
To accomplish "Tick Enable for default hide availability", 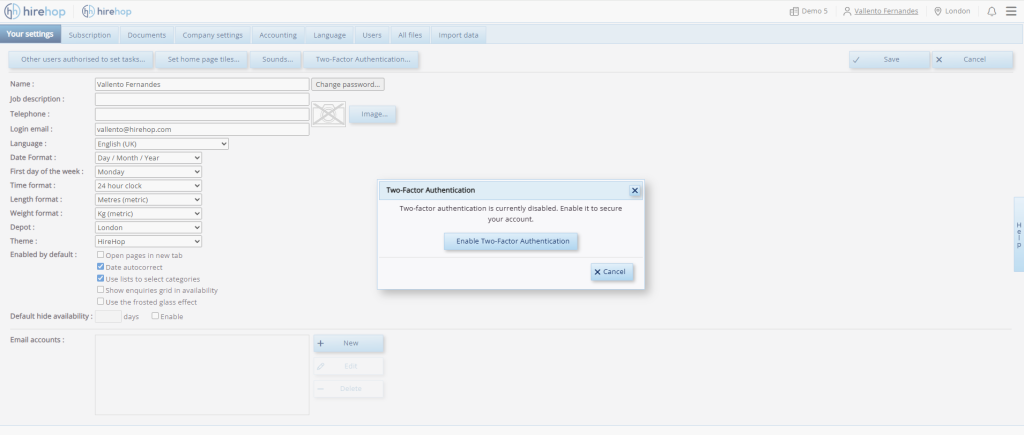I will tap(155, 315).
